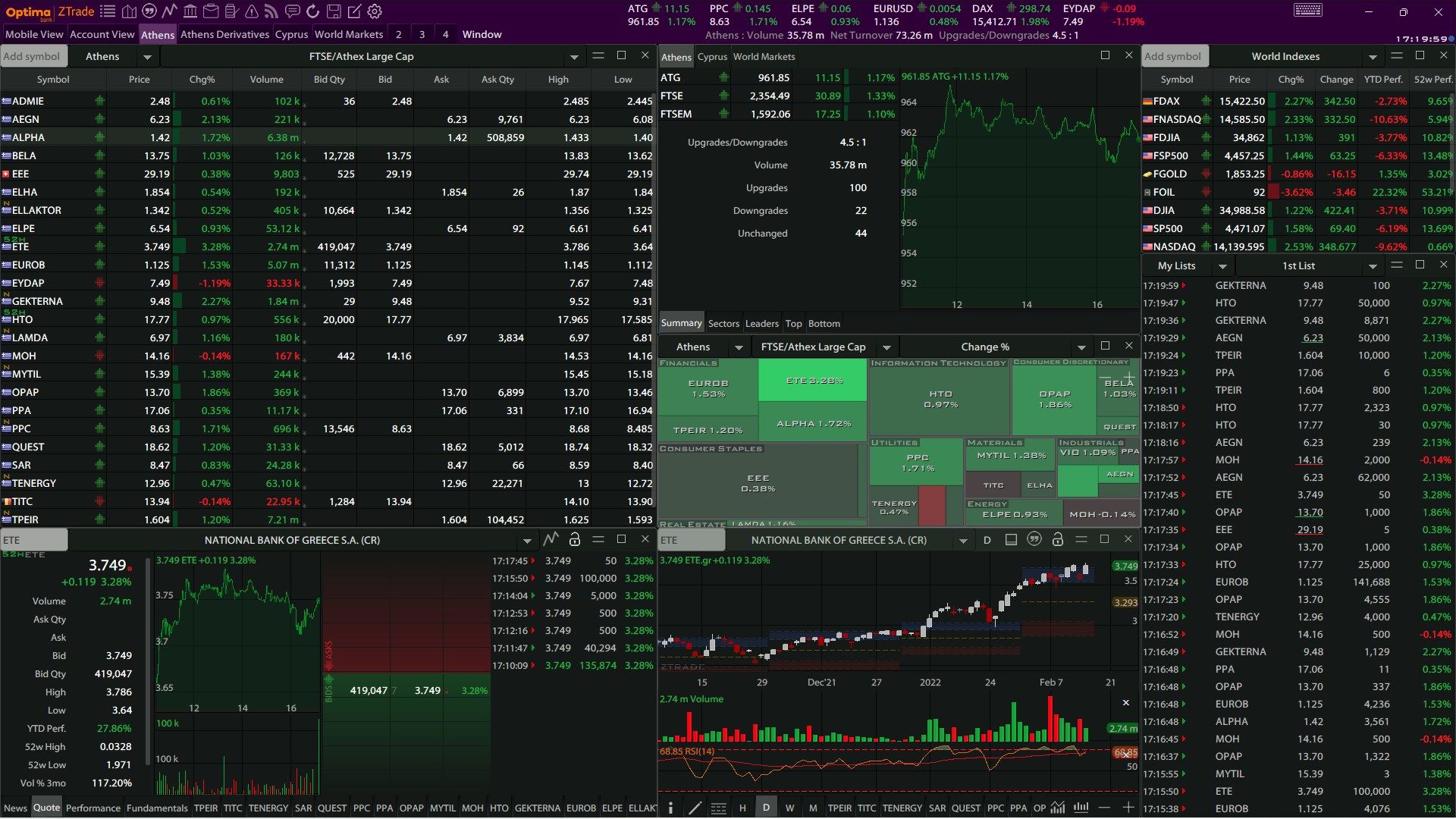Image resolution: width=1456 pixels, height=819 pixels.
Task: Select M timeframe in chart toolbar
Action: tap(813, 808)
